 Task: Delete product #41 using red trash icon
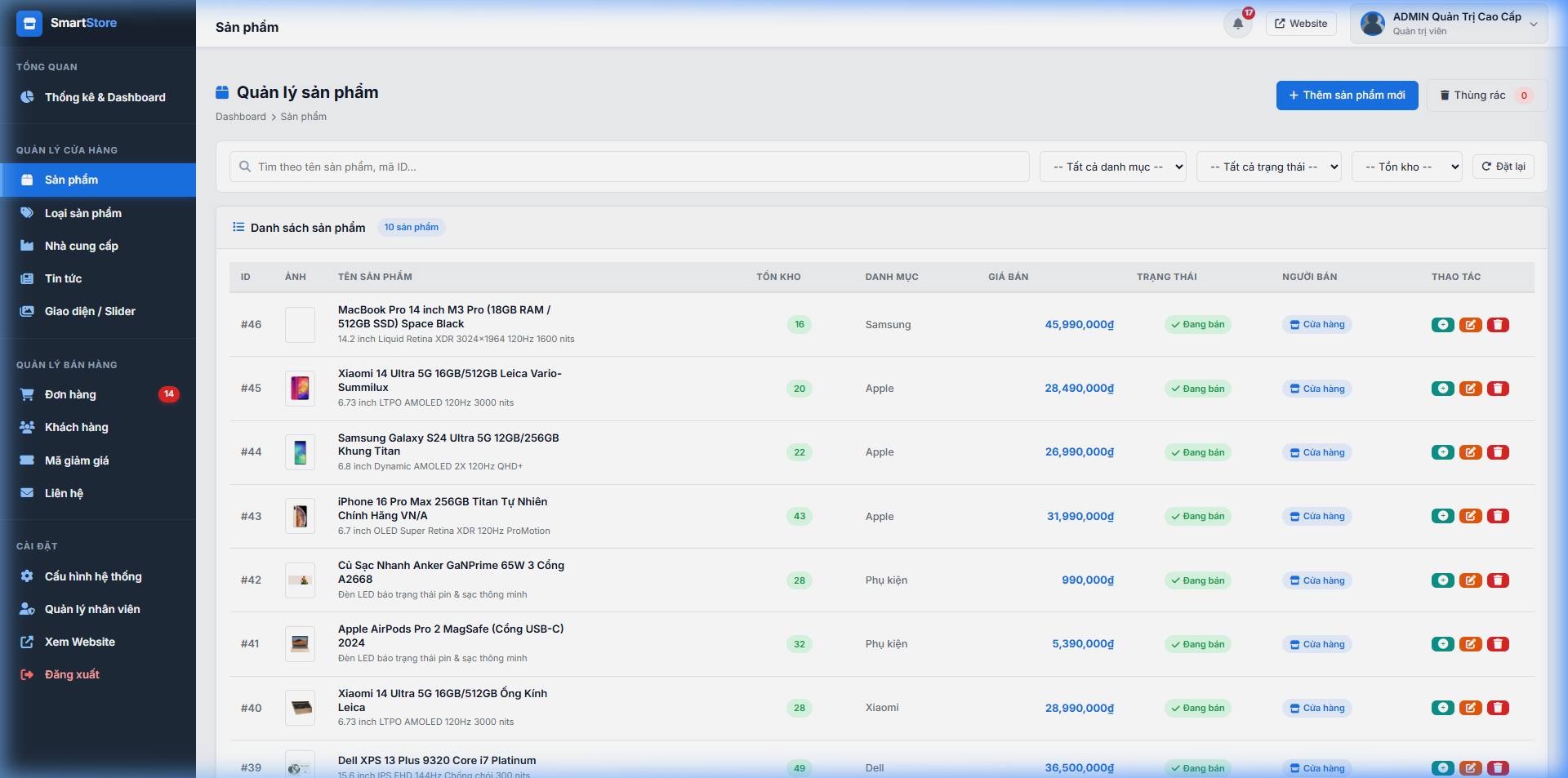pyautogui.click(x=1498, y=644)
